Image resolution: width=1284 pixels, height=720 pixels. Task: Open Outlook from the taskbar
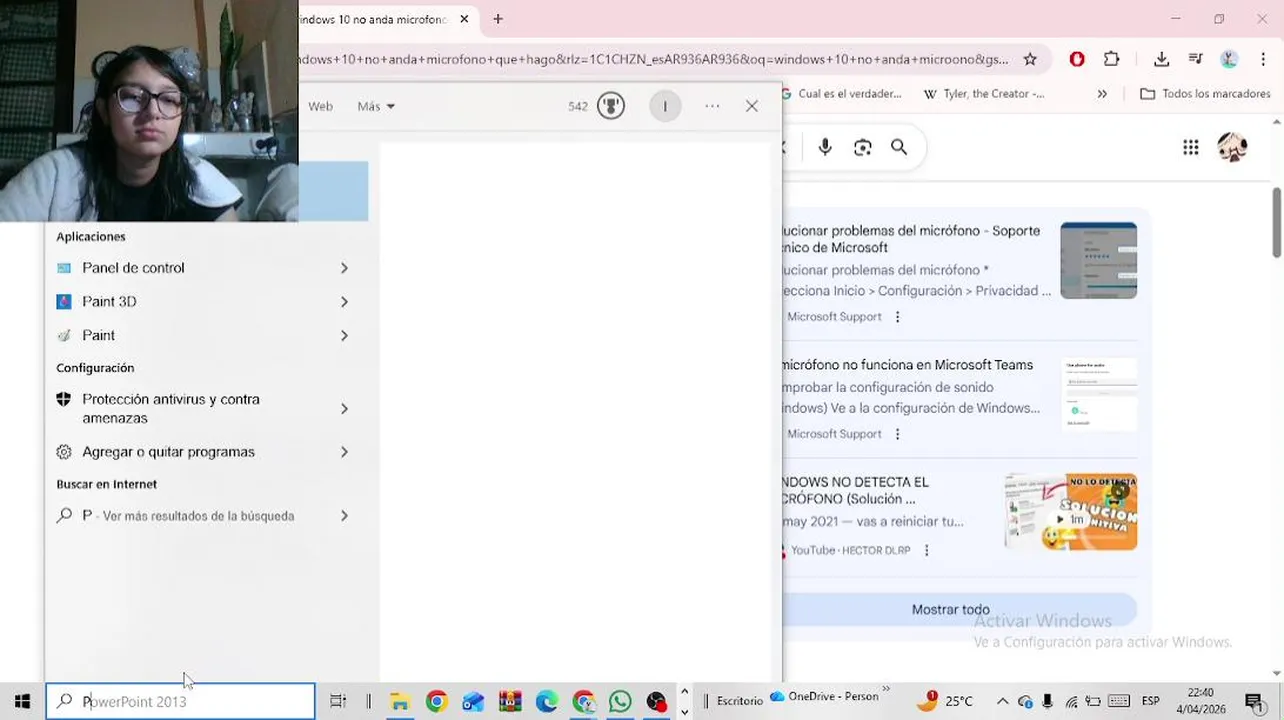tap(473, 702)
